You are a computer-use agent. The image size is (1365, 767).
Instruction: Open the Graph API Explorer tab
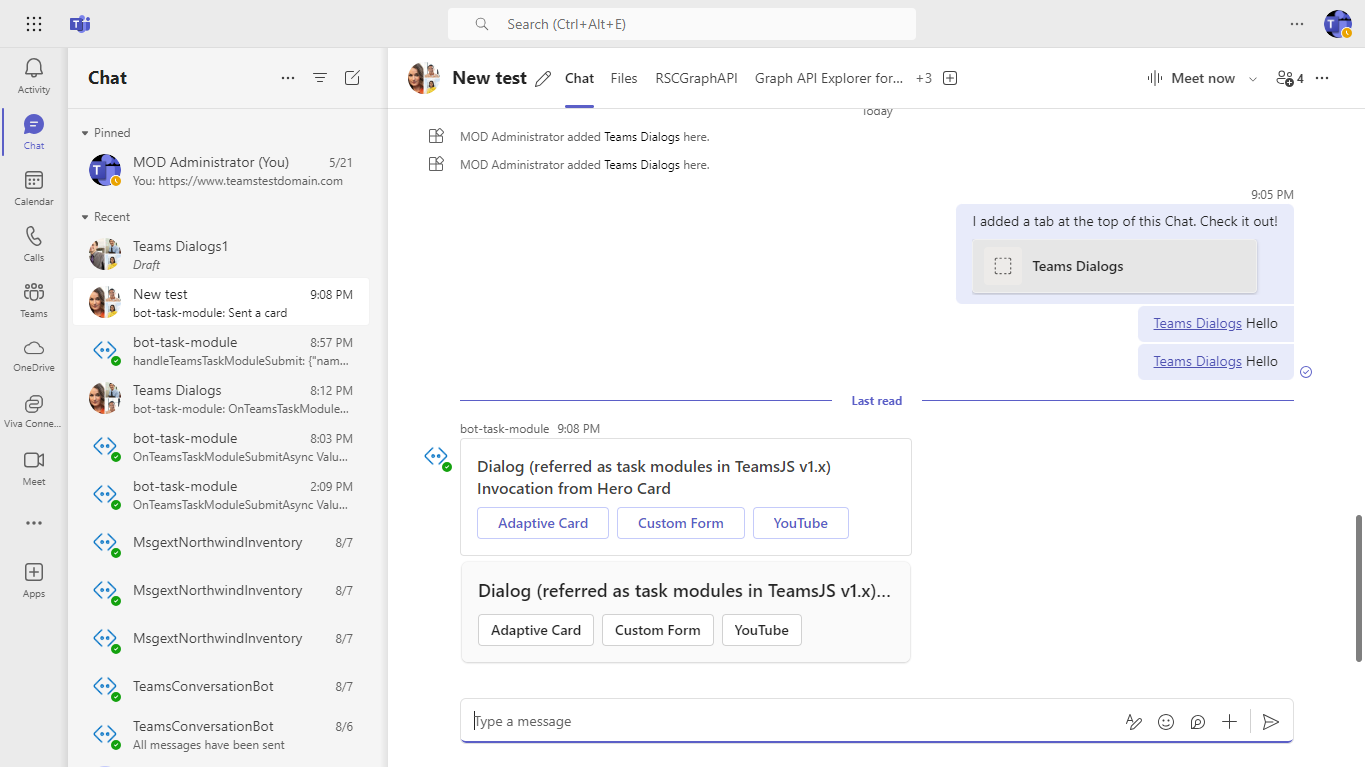[x=829, y=78]
